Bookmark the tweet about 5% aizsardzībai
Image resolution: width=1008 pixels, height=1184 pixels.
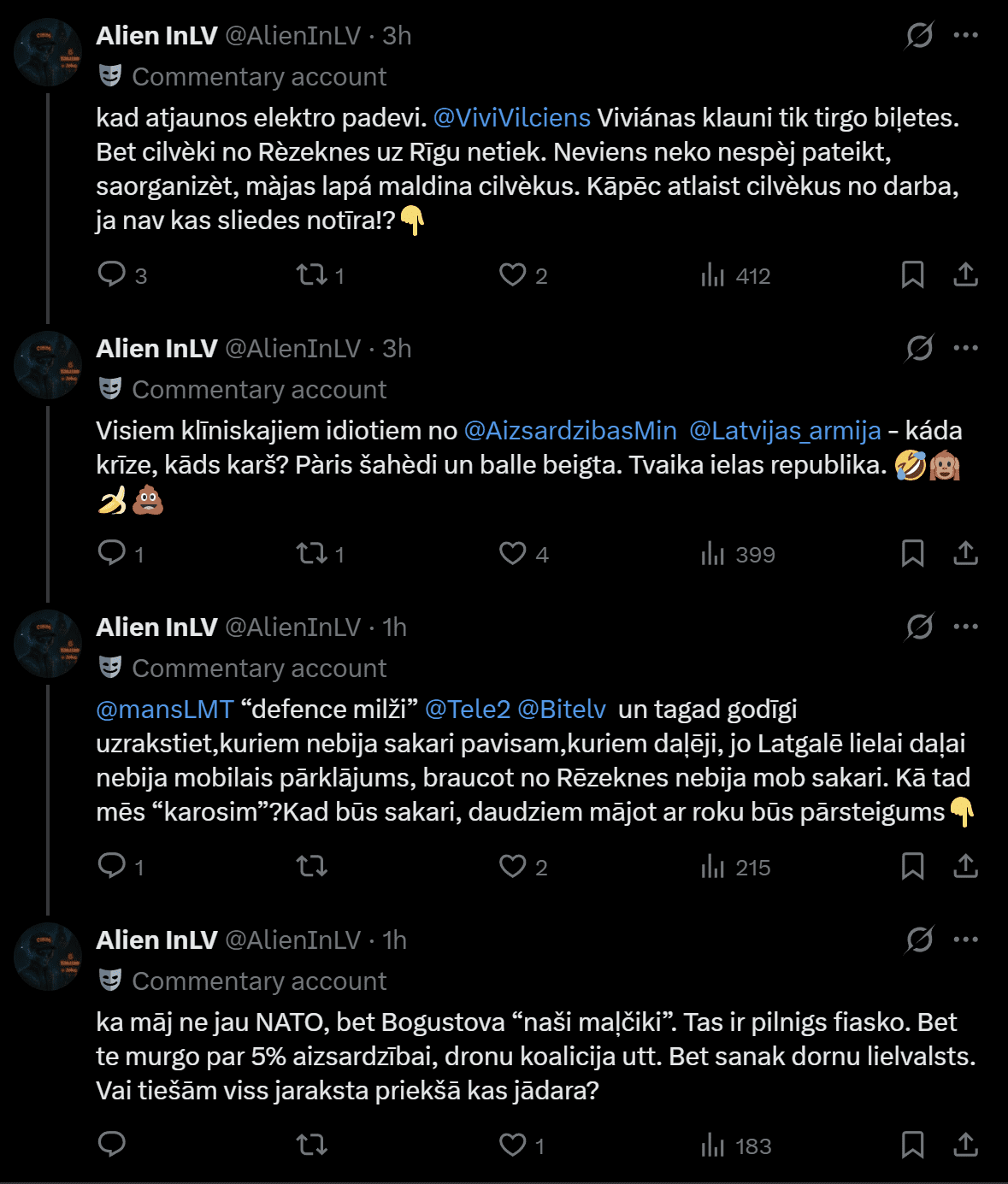912,1145
